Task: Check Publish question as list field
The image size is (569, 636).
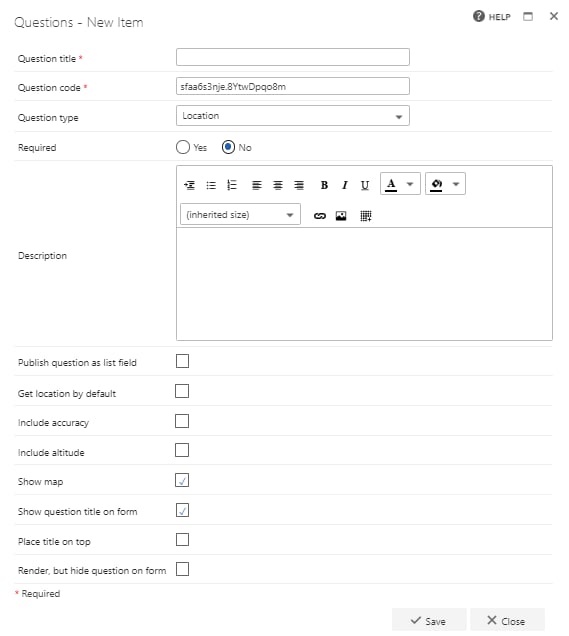Action: pyautogui.click(x=183, y=361)
